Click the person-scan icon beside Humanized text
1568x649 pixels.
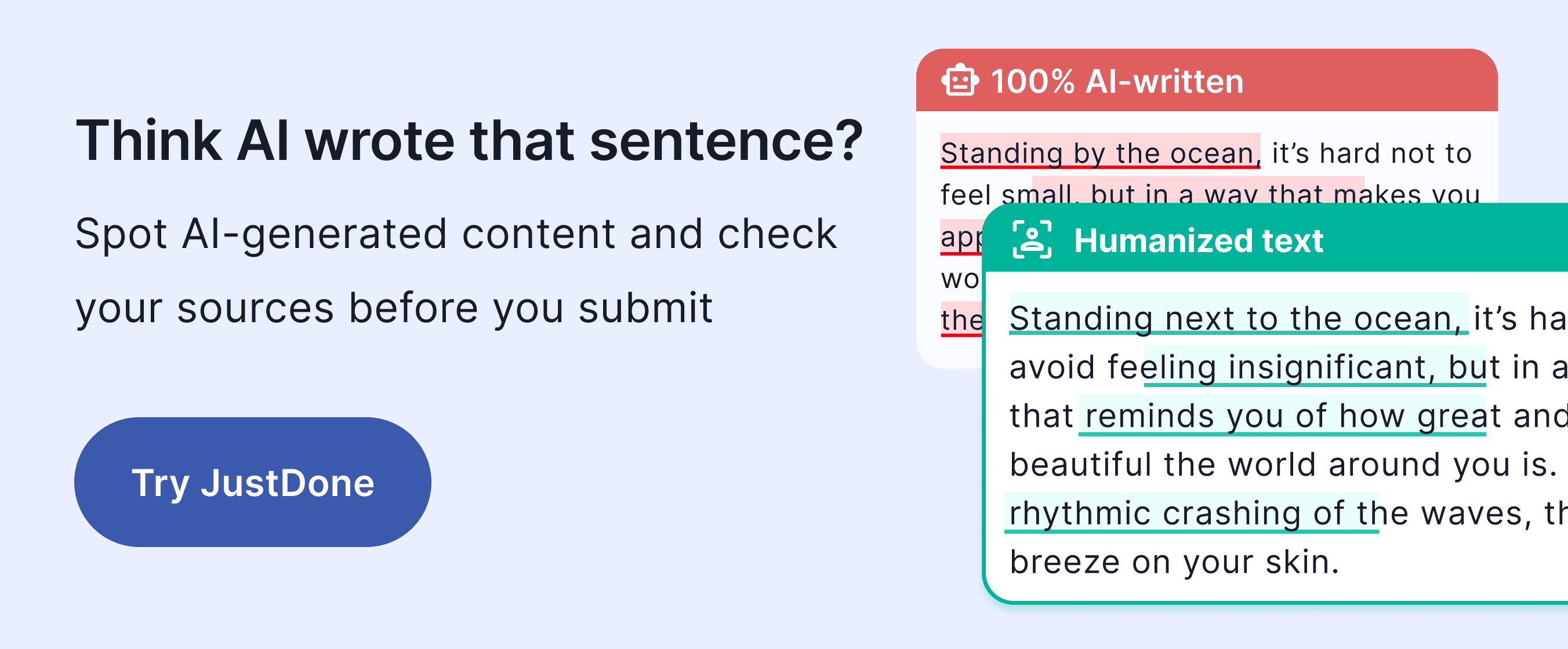(x=1032, y=240)
